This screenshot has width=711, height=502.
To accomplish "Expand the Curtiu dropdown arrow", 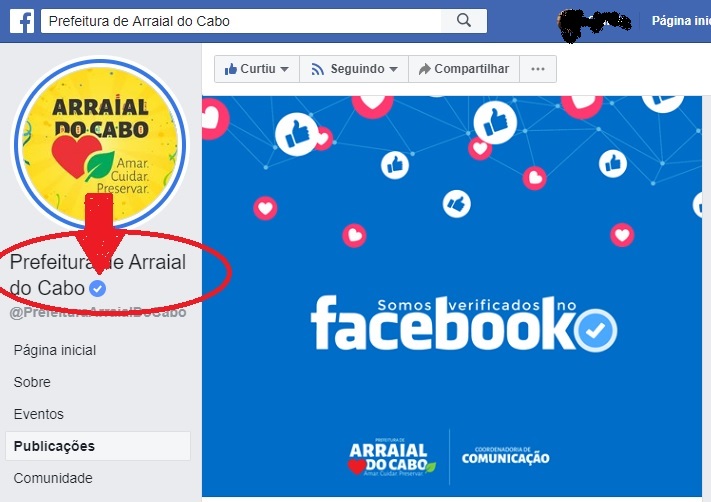I will coord(284,69).
